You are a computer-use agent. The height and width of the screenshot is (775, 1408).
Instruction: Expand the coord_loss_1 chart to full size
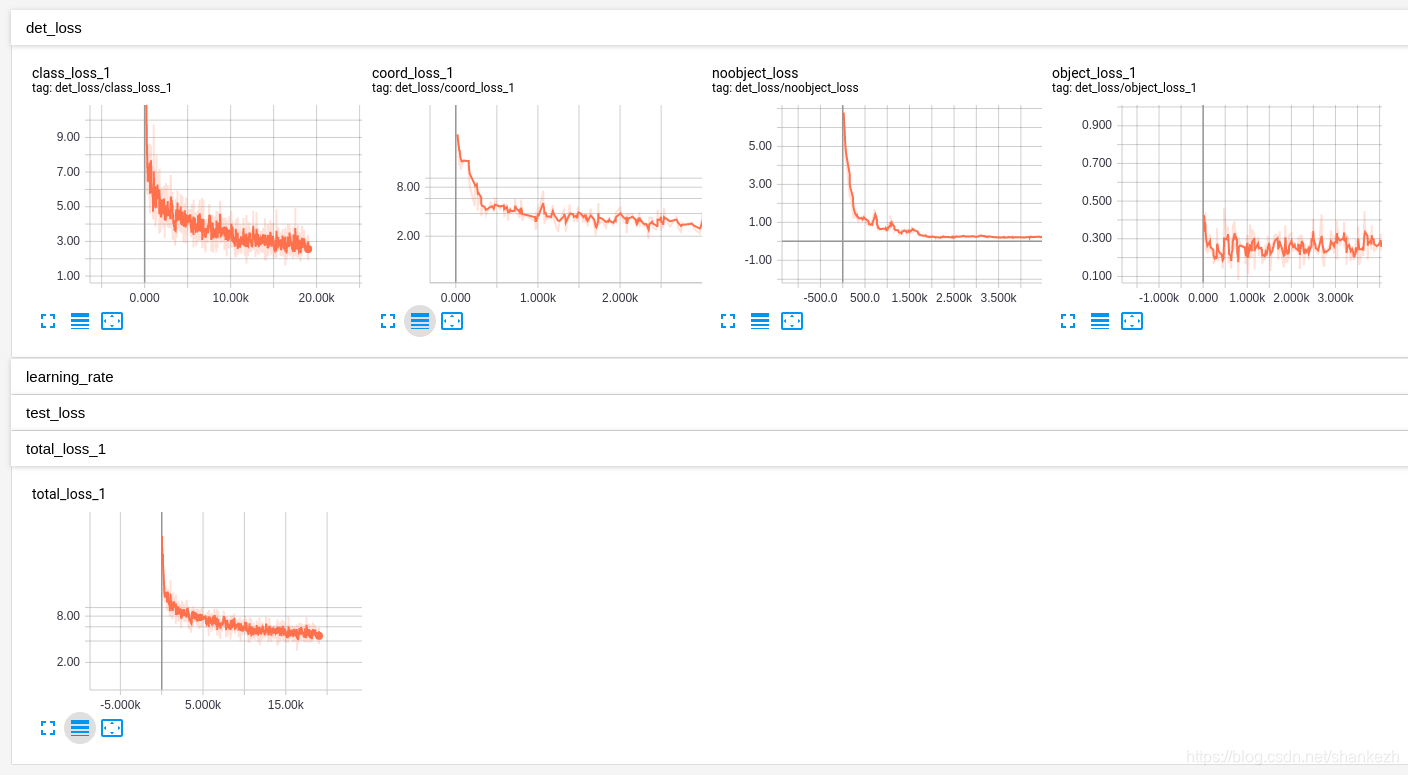[388, 321]
